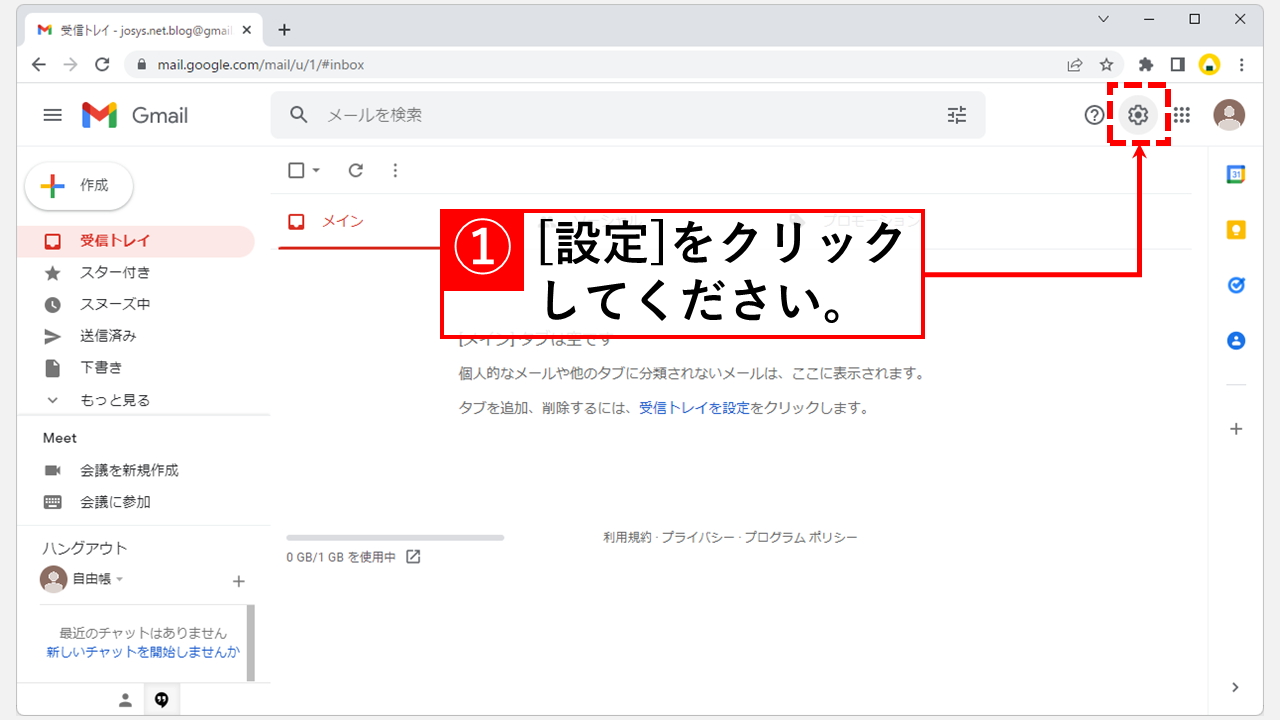Open Chrome tab search chevron
The height and width of the screenshot is (720, 1280).
(1104, 19)
